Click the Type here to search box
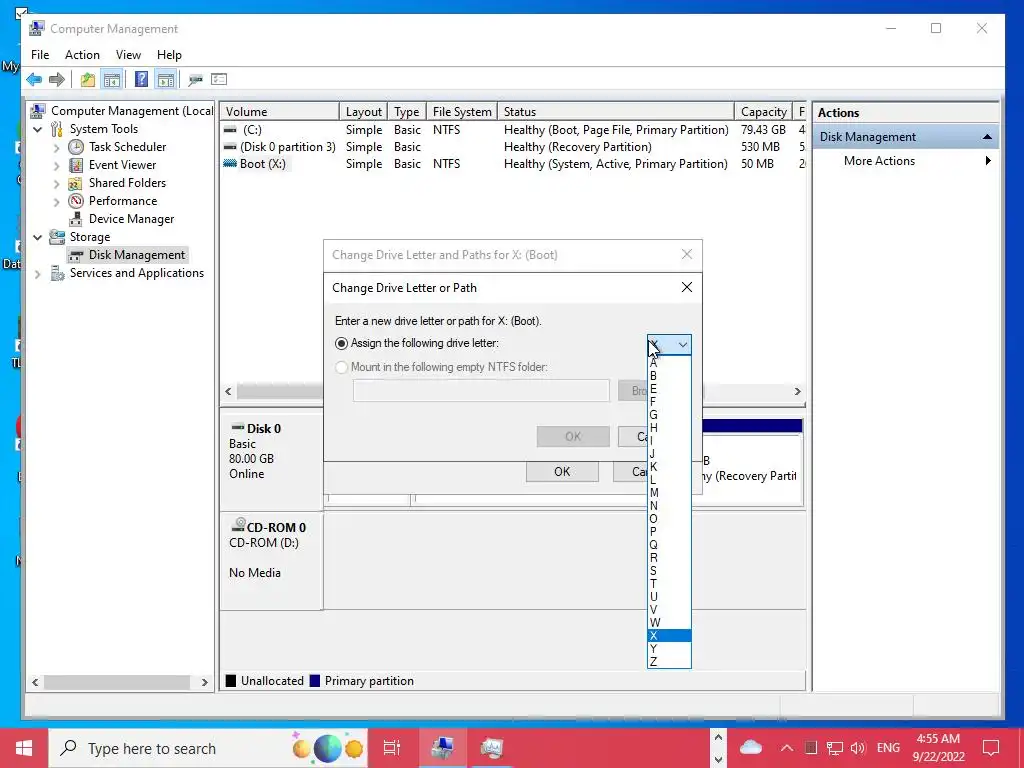Image resolution: width=1024 pixels, height=768 pixels. pos(208,748)
